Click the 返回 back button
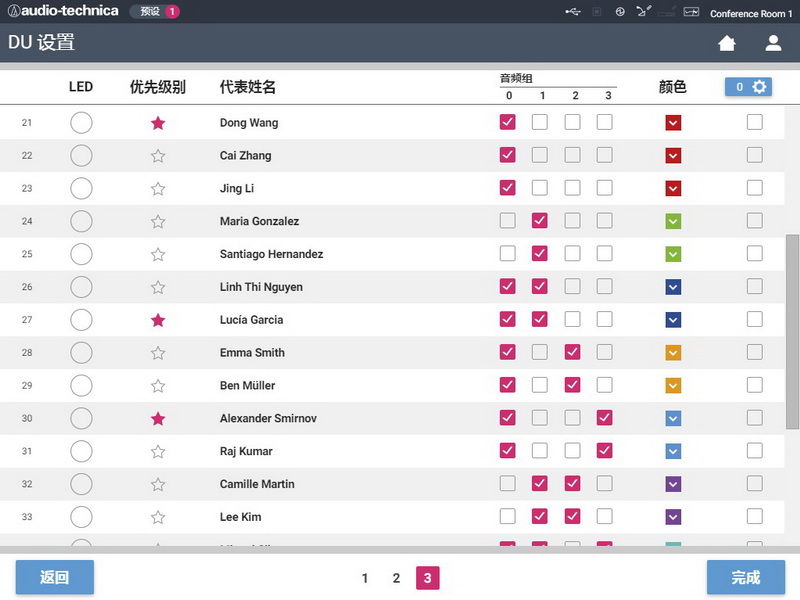The height and width of the screenshot is (600, 800). pos(54,578)
